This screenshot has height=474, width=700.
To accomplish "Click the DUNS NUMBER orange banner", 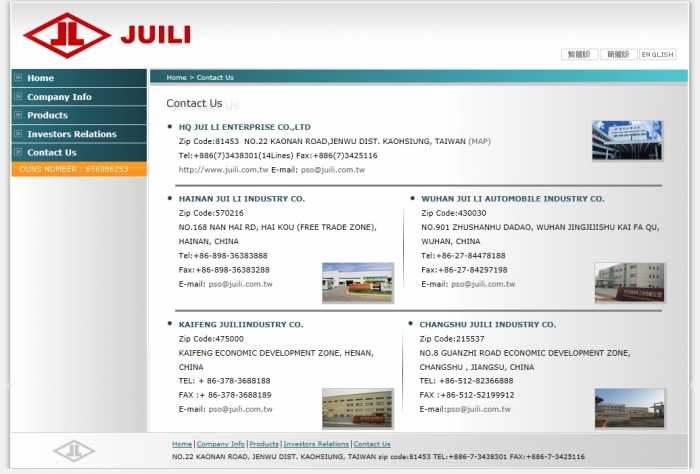I will click(x=79, y=169).
